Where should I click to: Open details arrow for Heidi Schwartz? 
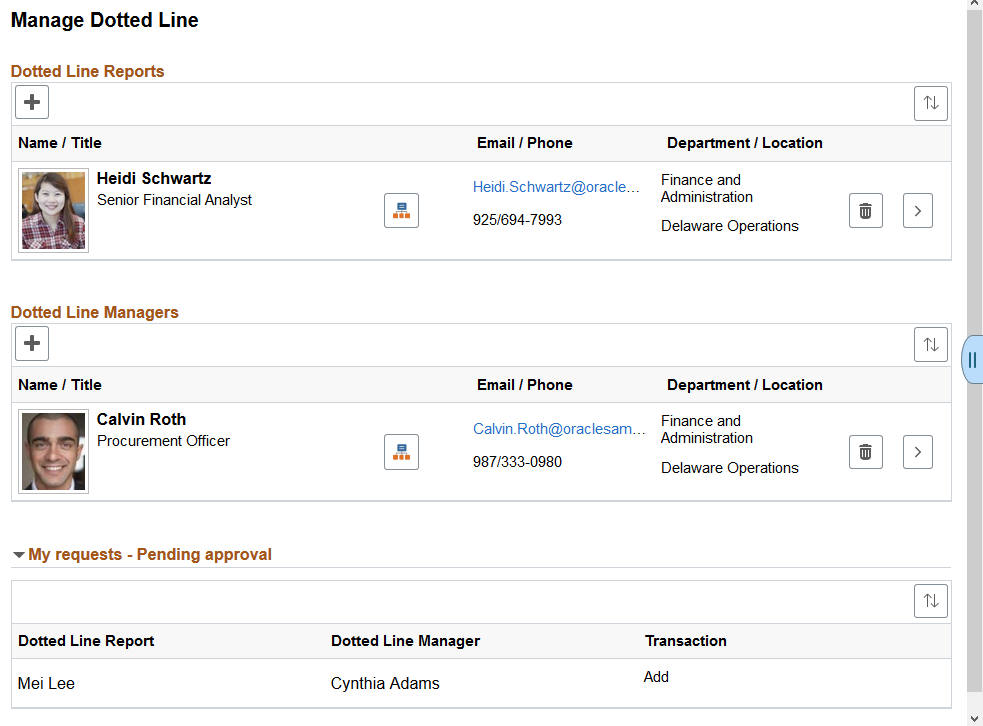pyautogui.click(x=918, y=211)
